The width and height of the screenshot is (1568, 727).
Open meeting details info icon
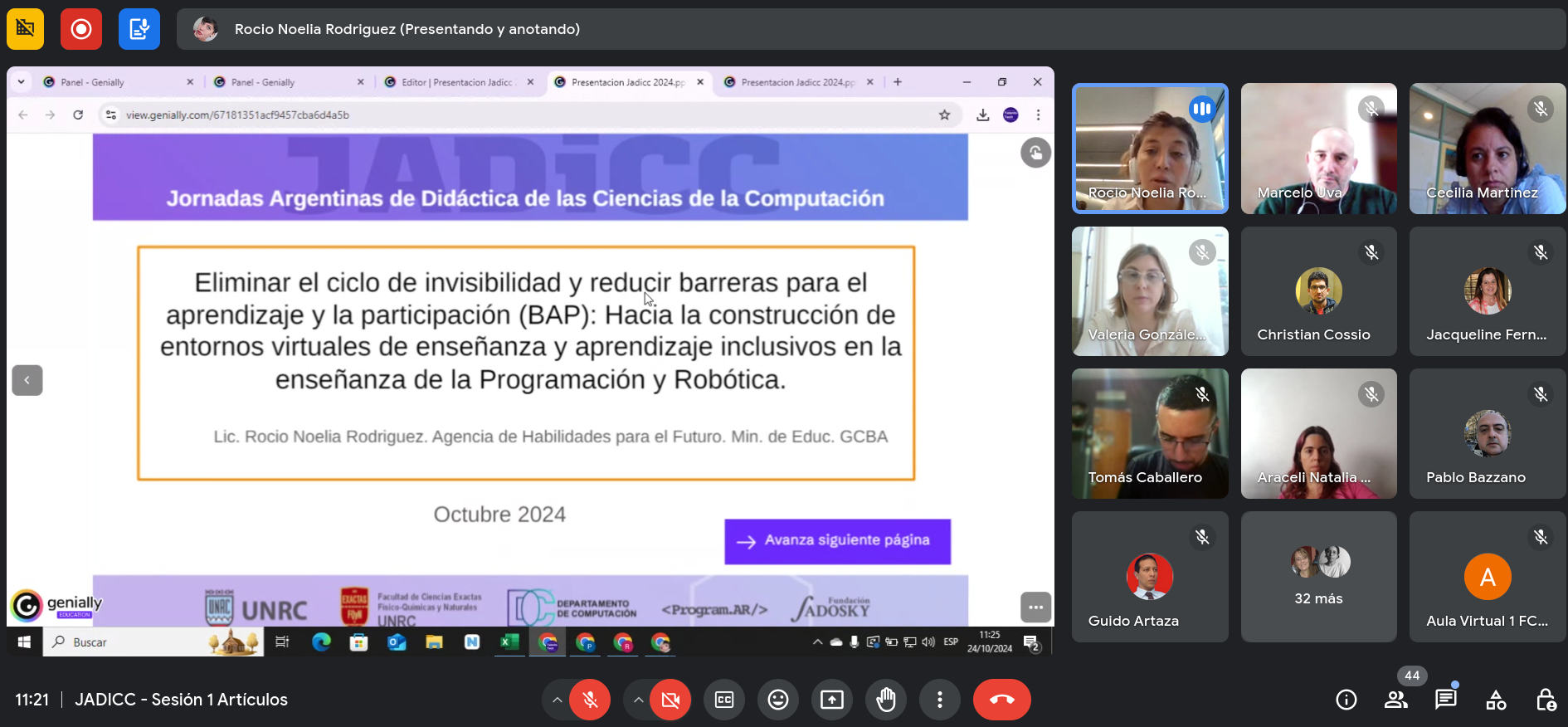(1346, 700)
